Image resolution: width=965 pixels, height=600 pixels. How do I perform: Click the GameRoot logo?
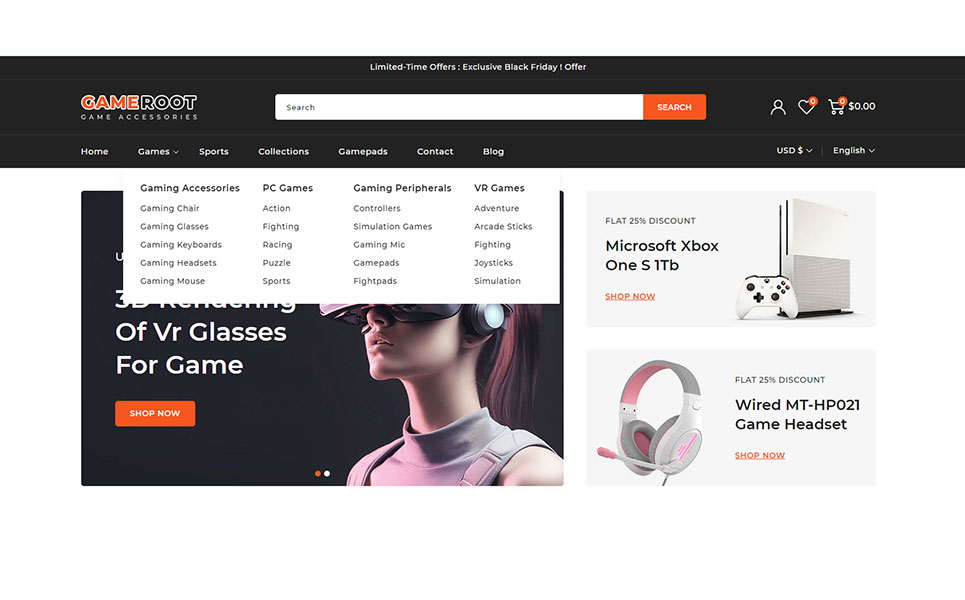pos(139,106)
